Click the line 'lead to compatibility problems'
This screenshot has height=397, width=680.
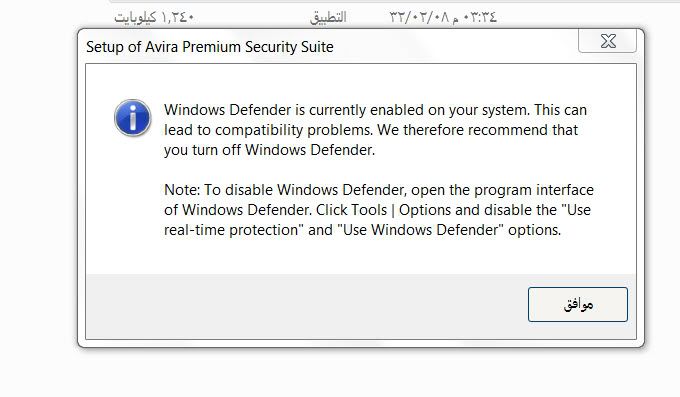[x=371, y=130]
